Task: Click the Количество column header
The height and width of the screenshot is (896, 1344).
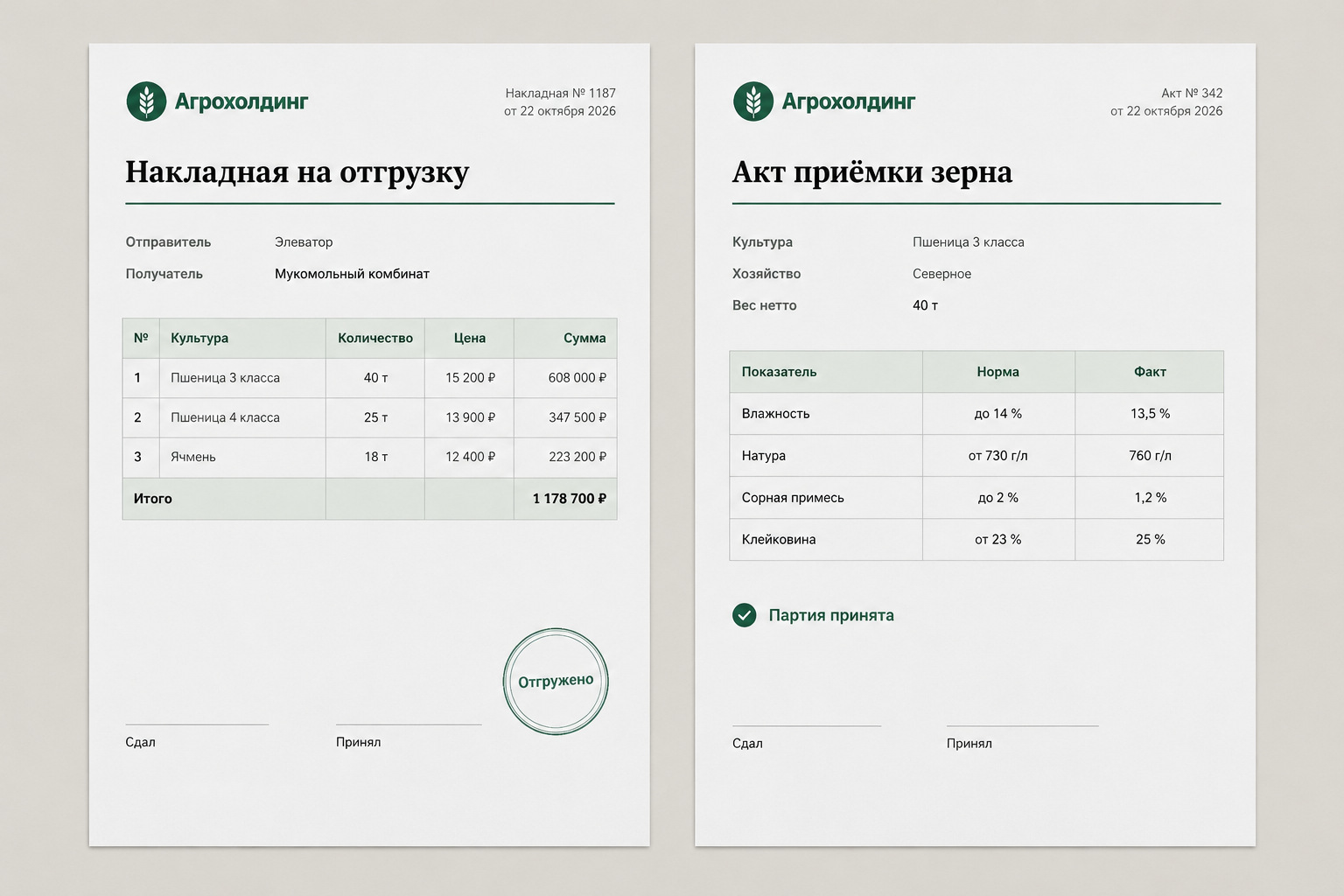Action: (x=375, y=338)
